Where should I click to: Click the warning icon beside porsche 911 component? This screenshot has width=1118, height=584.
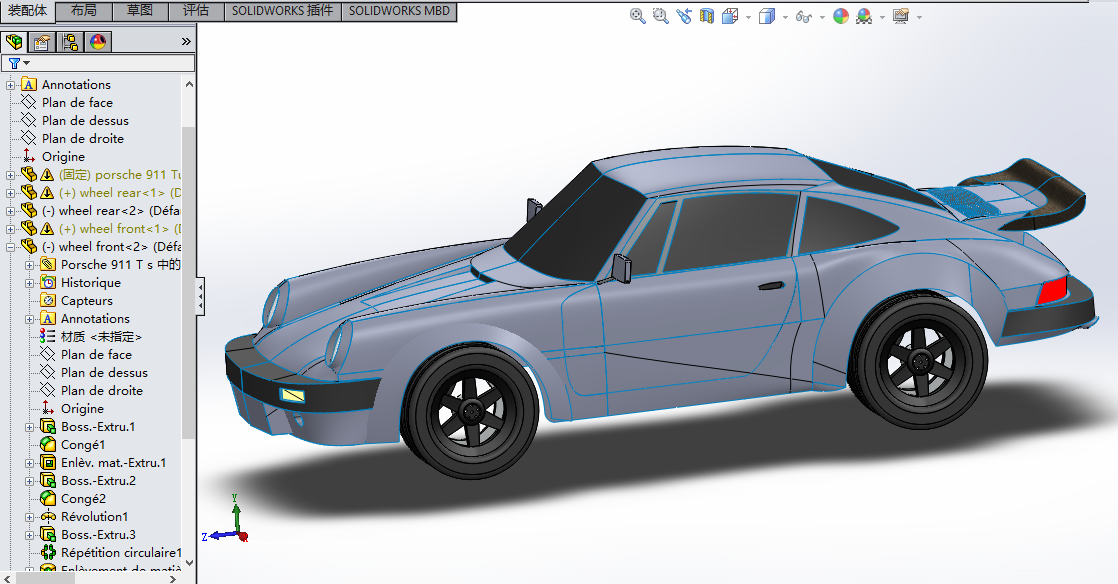(x=47, y=175)
